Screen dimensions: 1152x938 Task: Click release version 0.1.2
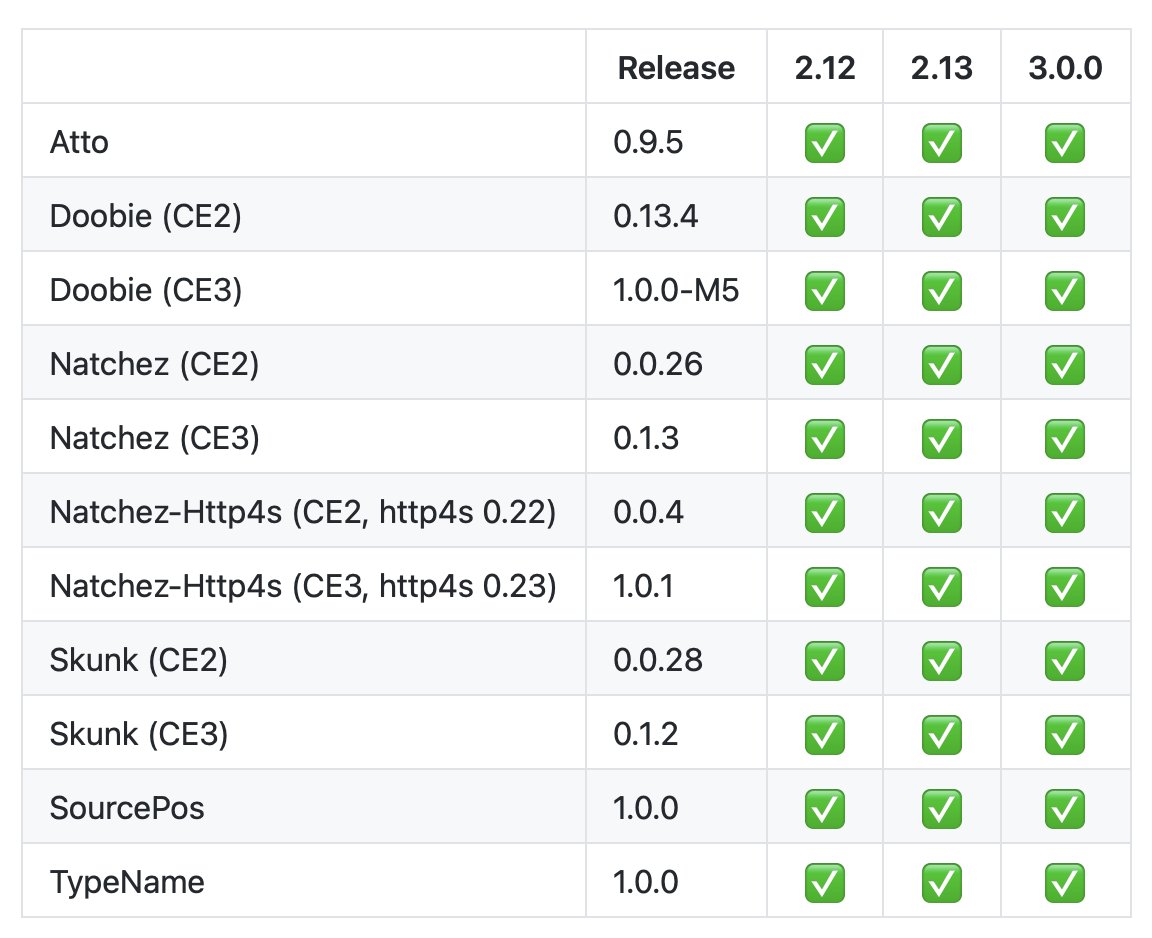pos(646,735)
